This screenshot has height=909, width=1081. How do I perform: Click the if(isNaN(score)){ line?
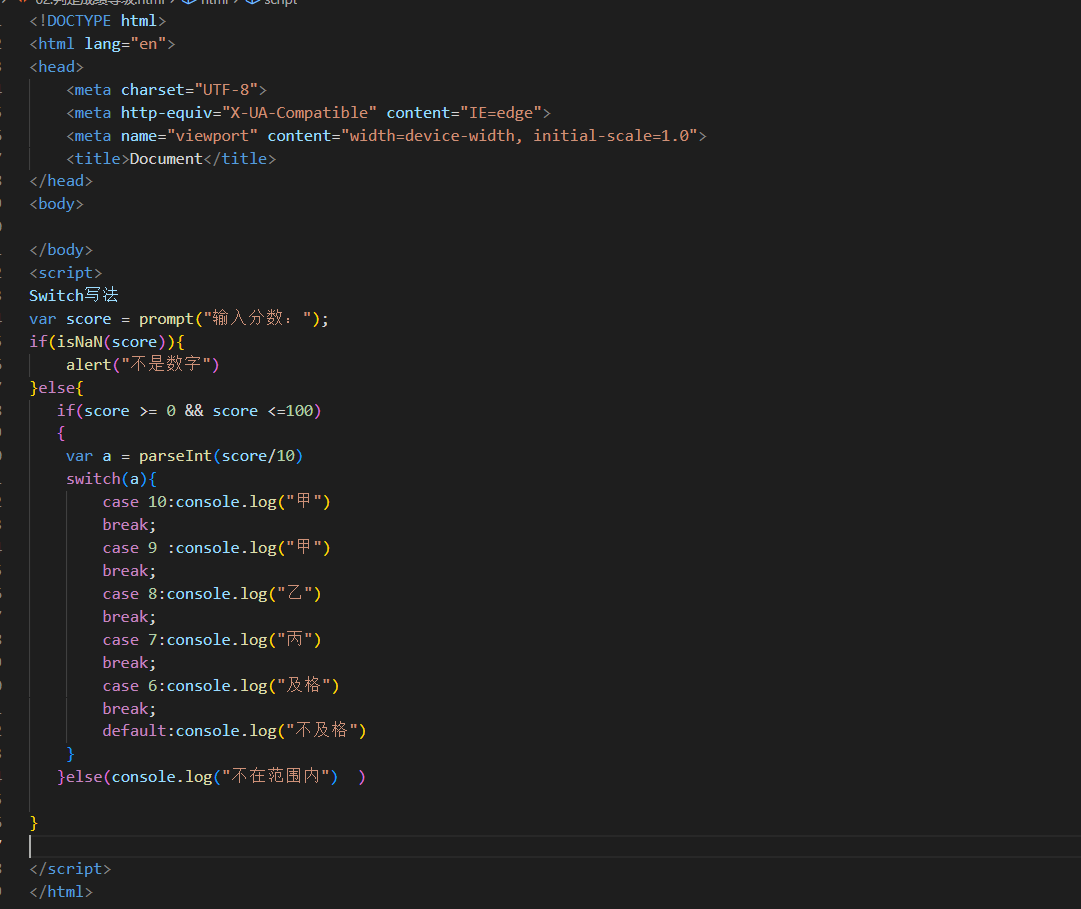coord(107,342)
